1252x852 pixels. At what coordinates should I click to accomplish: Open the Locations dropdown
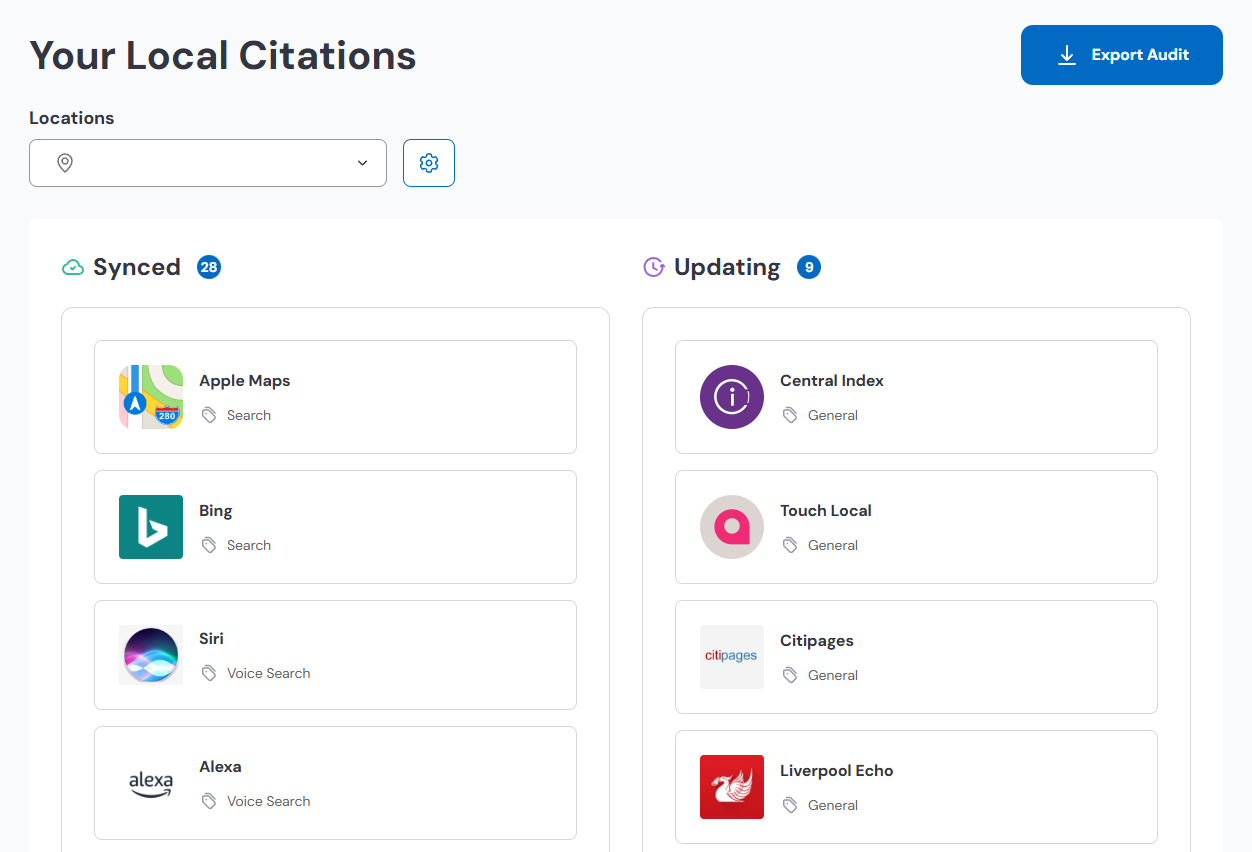[208, 163]
